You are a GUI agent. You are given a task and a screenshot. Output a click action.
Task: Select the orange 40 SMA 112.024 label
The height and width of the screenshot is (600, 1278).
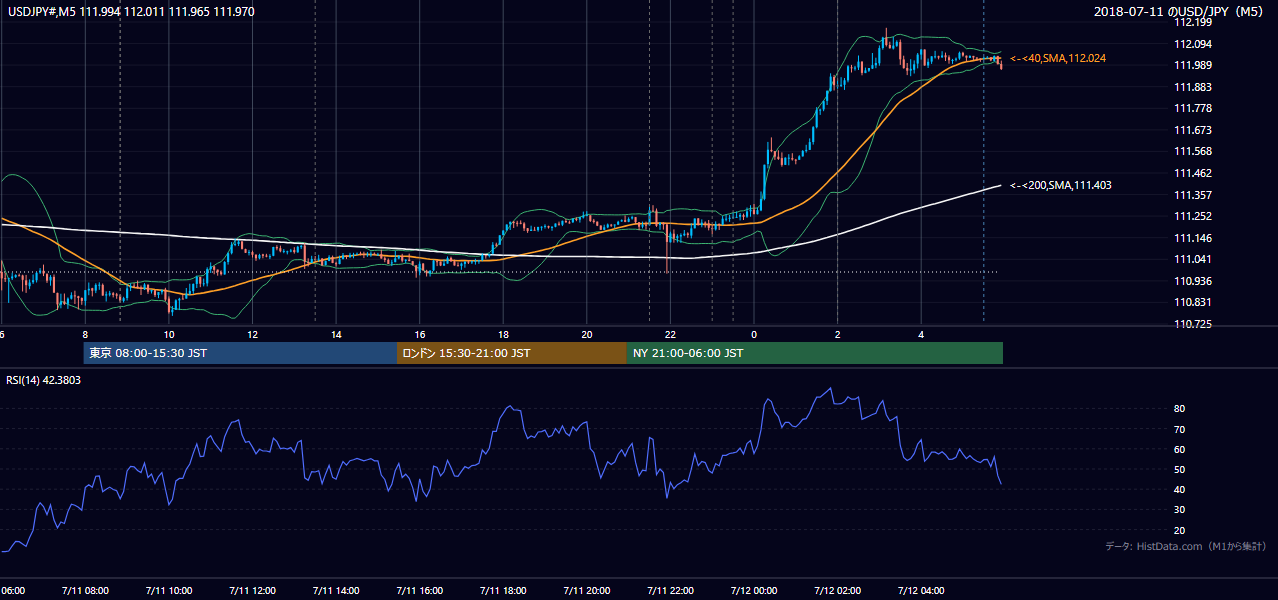pos(1058,59)
